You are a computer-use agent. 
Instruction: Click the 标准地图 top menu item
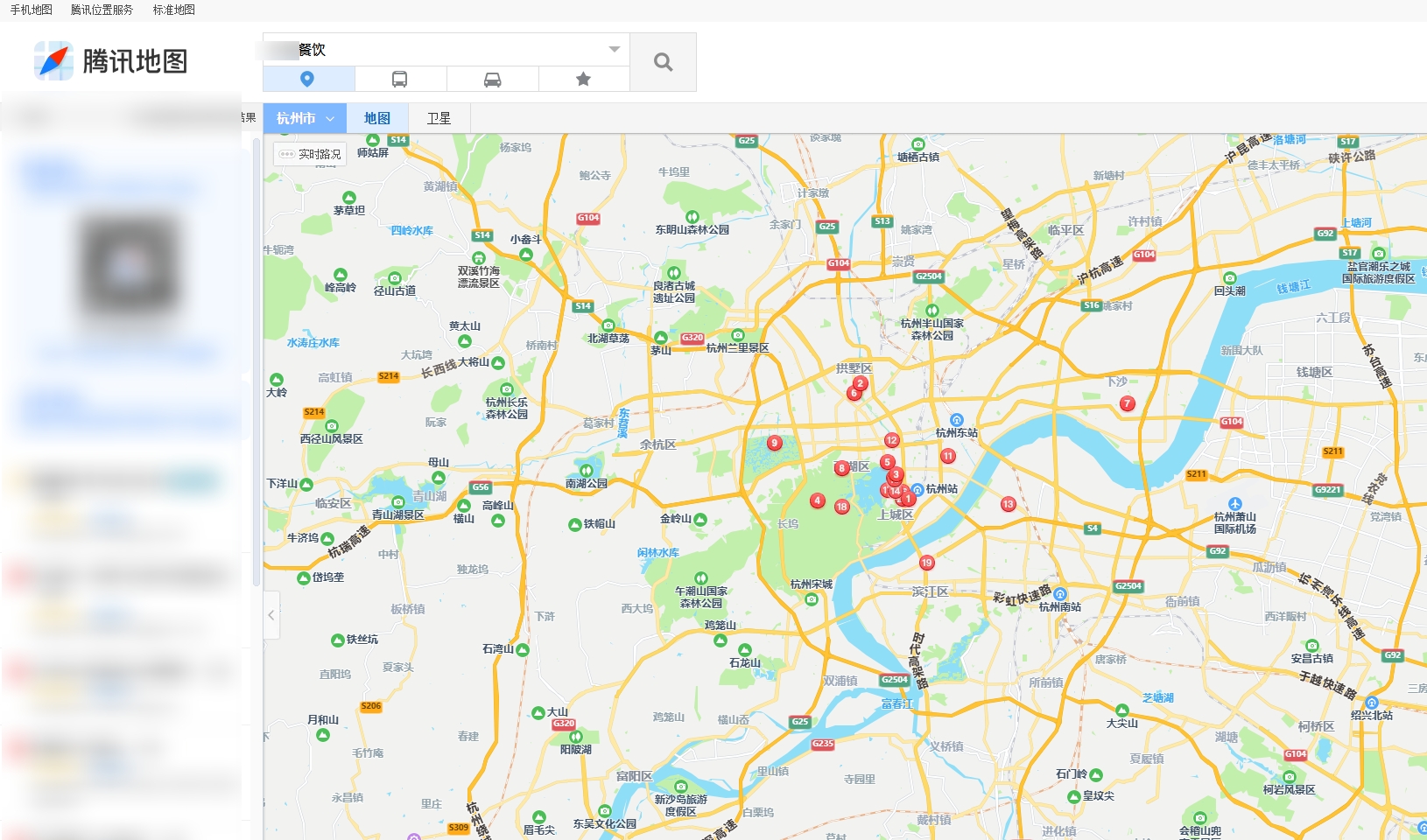point(173,10)
